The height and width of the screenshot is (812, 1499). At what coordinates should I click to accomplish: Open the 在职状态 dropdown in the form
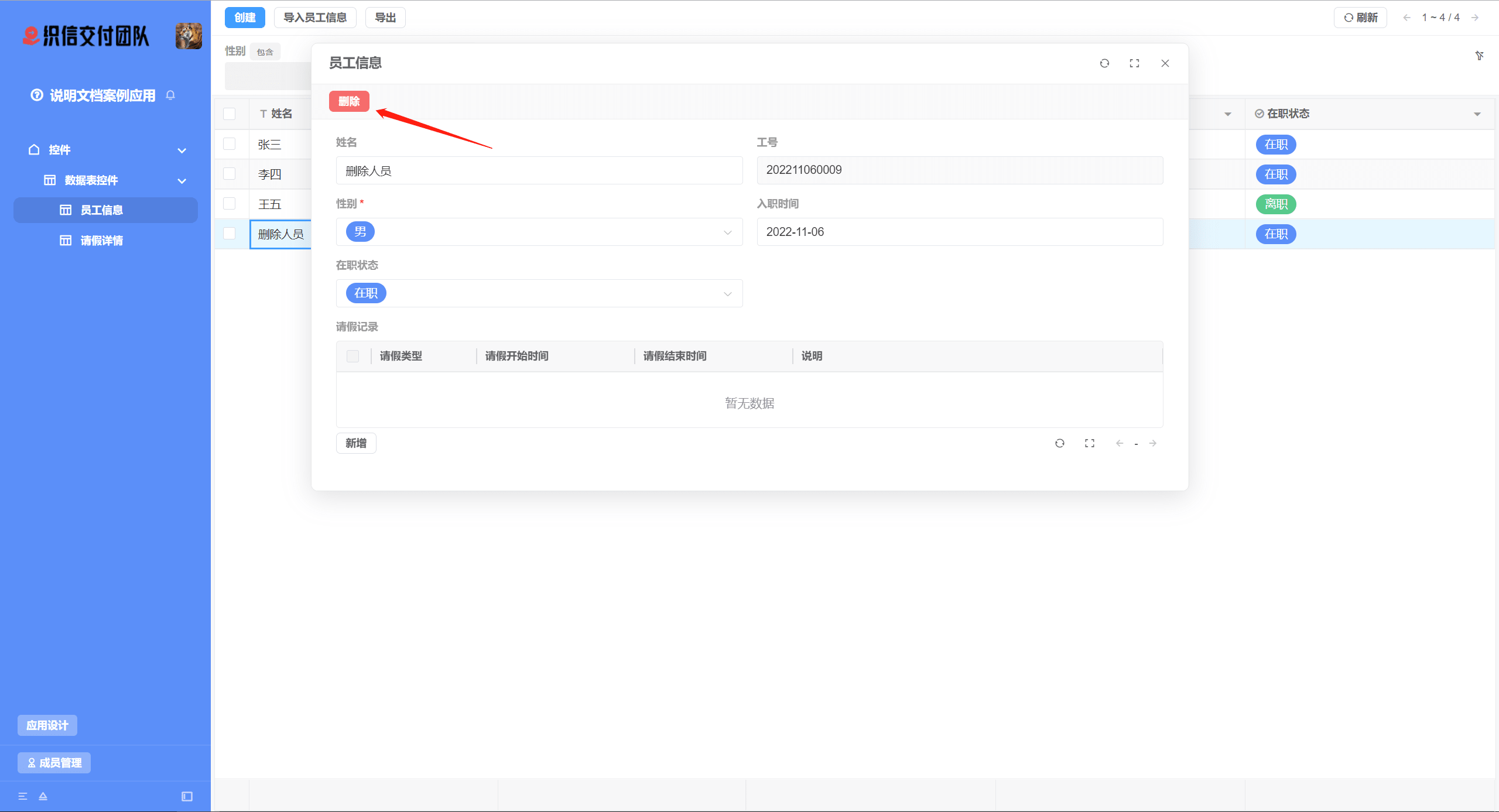pyautogui.click(x=539, y=293)
